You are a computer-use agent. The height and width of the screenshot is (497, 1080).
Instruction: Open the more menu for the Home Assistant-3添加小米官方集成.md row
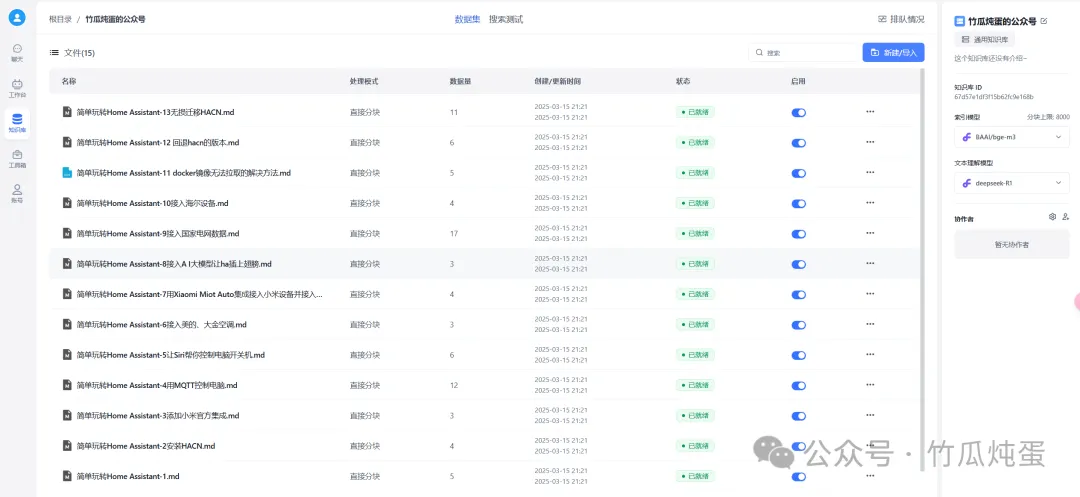tap(870, 415)
